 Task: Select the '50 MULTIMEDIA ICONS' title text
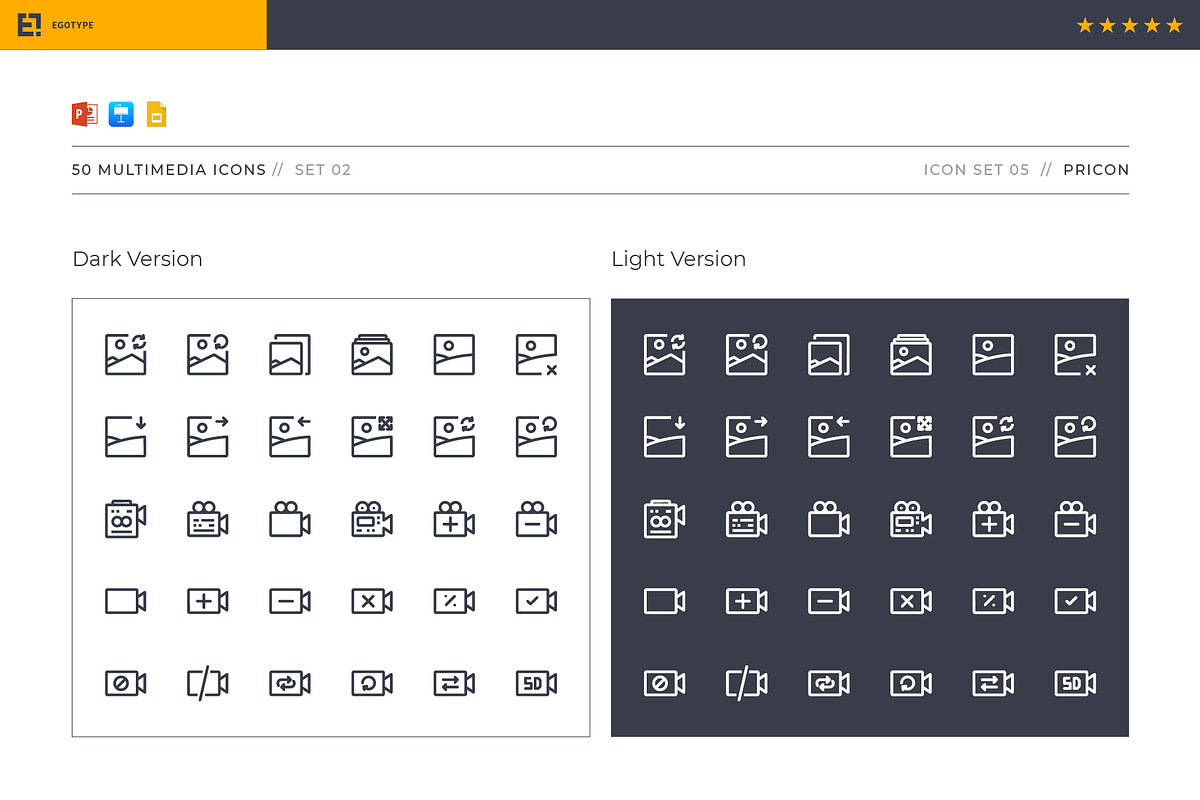169,170
